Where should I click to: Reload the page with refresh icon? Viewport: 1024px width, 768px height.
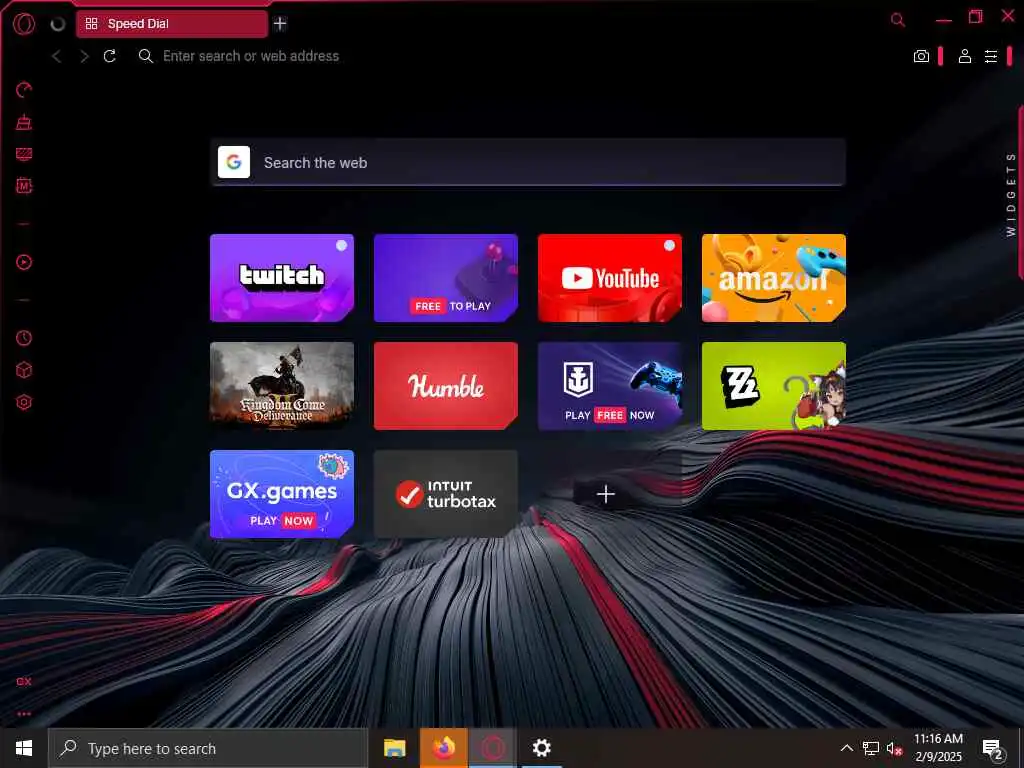pyautogui.click(x=110, y=56)
